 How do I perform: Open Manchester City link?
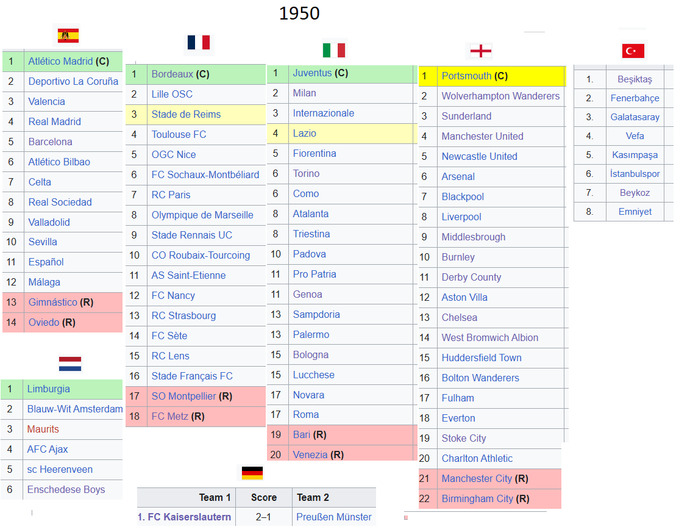pos(477,479)
